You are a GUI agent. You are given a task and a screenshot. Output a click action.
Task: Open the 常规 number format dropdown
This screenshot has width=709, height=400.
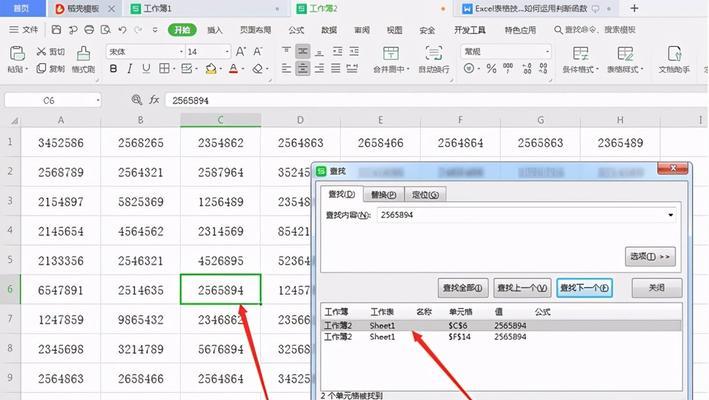click(547, 52)
